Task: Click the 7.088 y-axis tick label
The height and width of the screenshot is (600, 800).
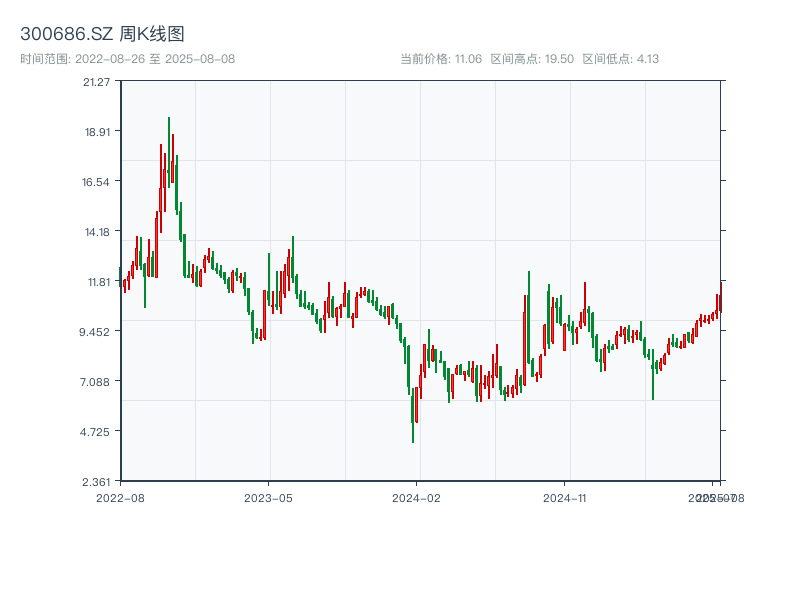Action: (97, 382)
